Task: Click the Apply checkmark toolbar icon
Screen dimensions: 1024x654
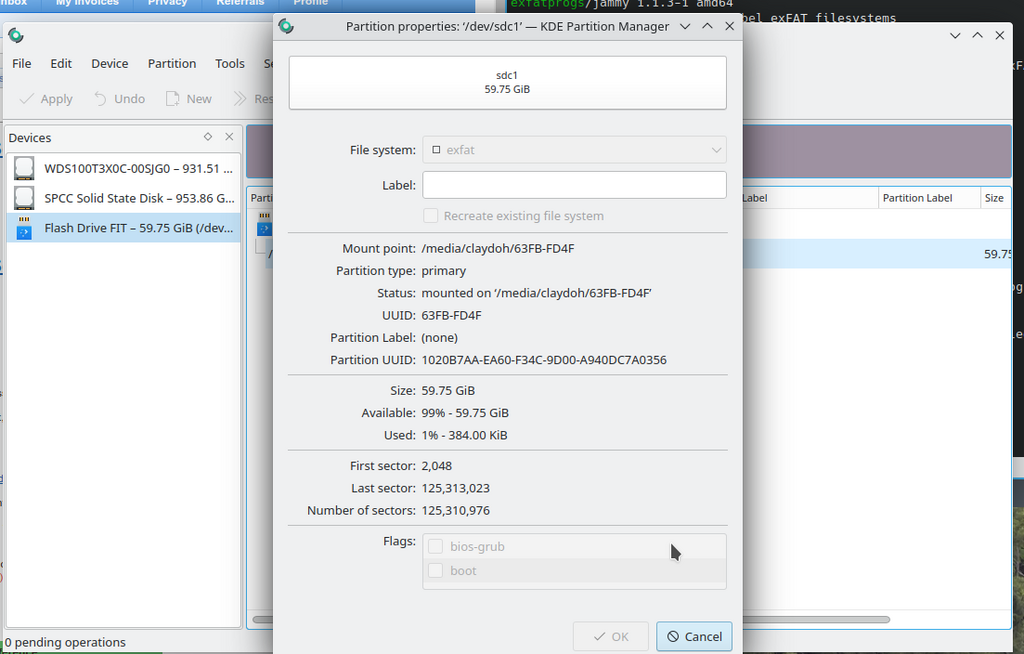Action: pyautogui.click(x=27, y=99)
